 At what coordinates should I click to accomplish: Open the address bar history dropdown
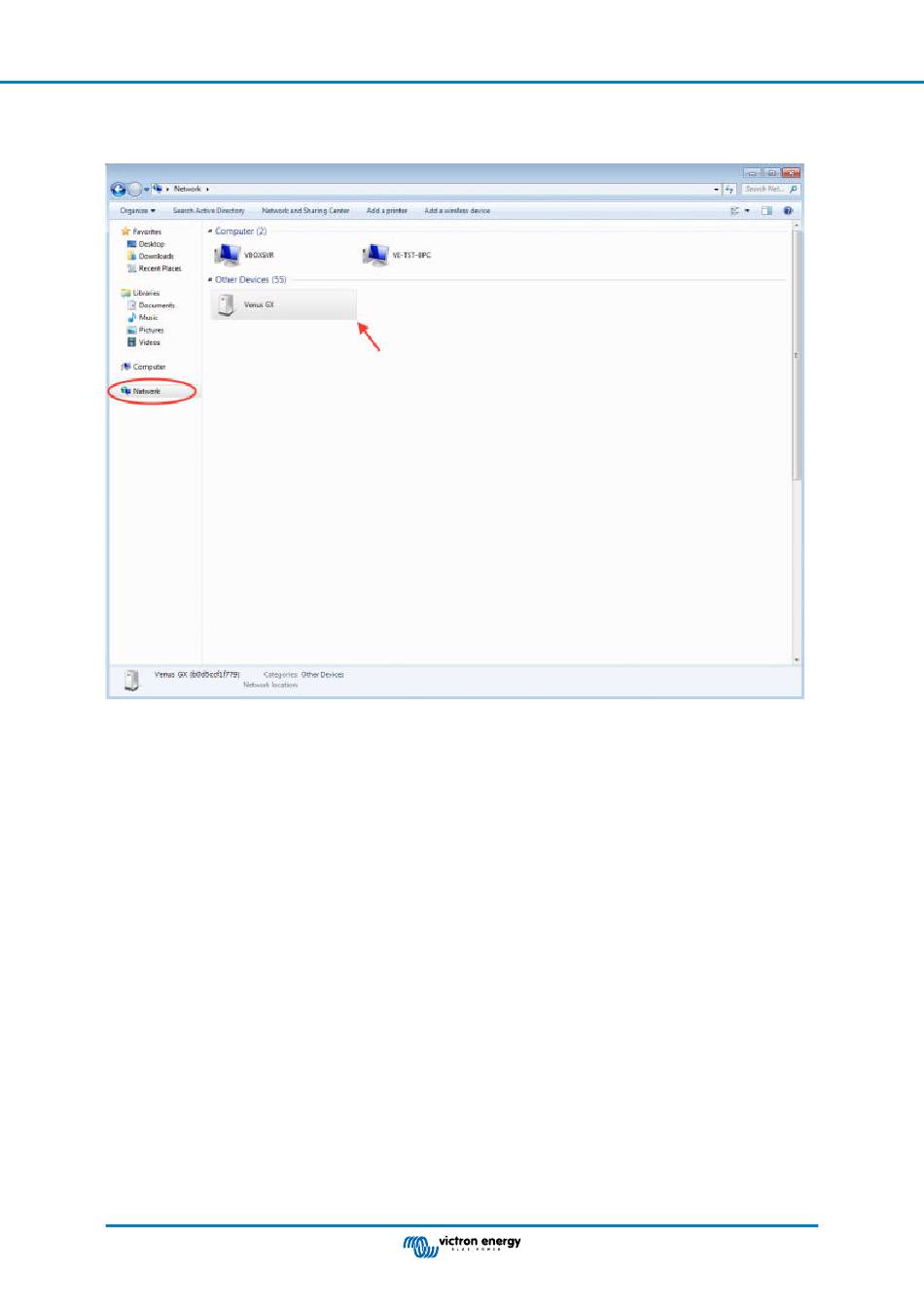717,190
